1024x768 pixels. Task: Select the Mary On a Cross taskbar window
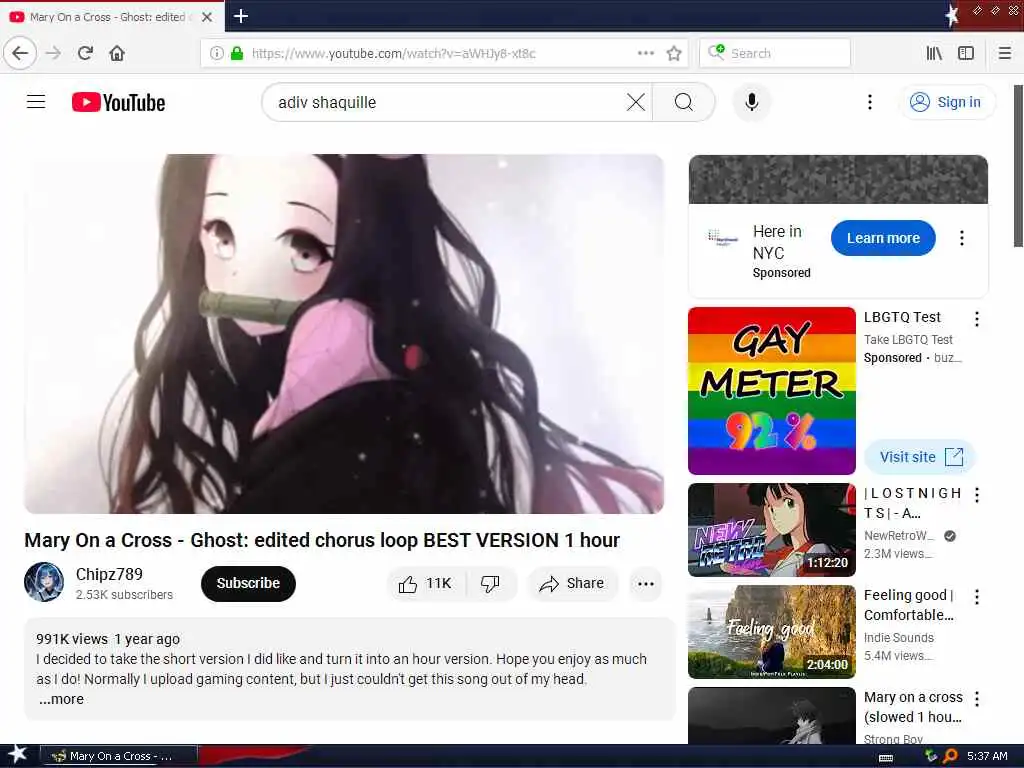(119, 756)
